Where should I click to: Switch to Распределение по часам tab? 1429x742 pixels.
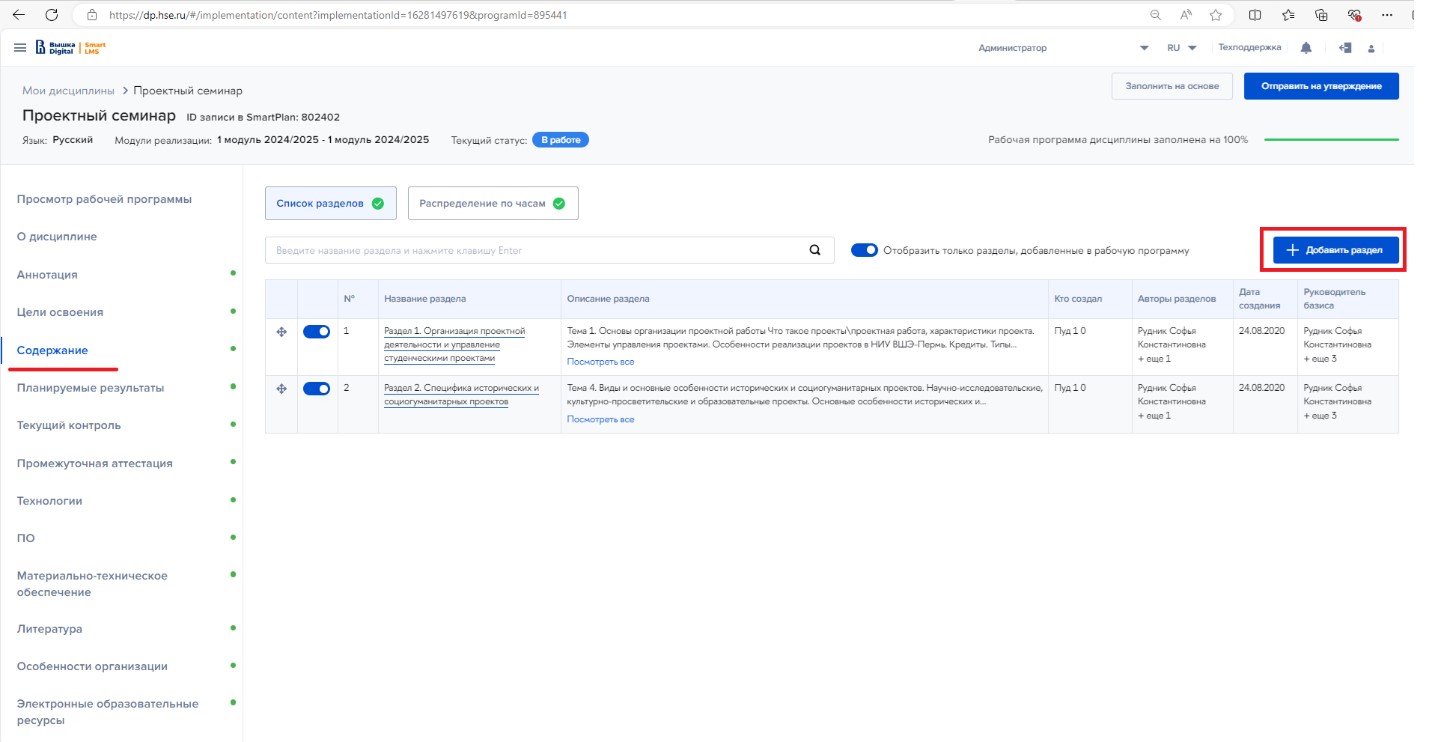(x=492, y=203)
